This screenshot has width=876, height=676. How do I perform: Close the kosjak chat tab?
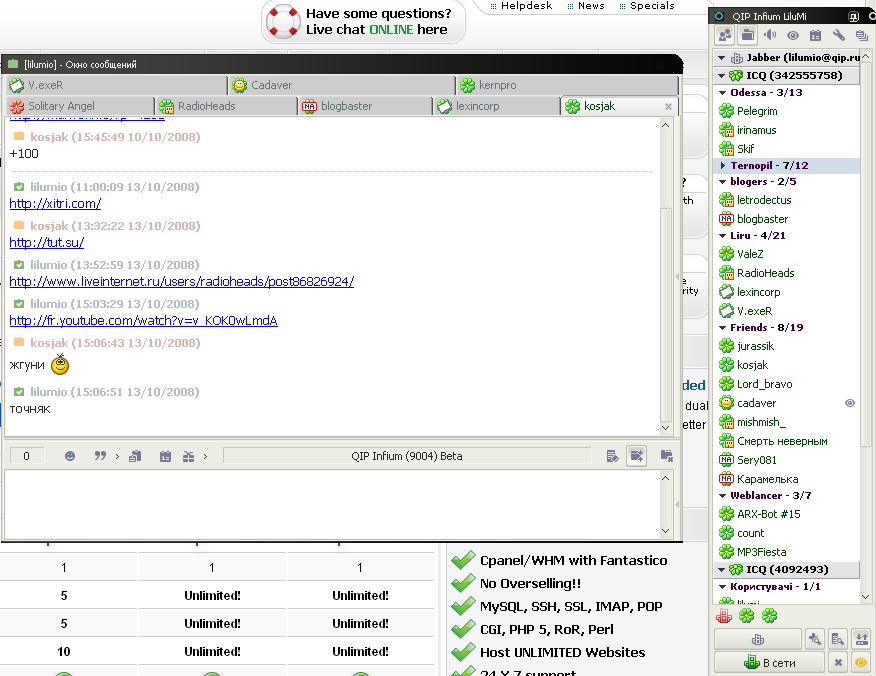(x=668, y=106)
